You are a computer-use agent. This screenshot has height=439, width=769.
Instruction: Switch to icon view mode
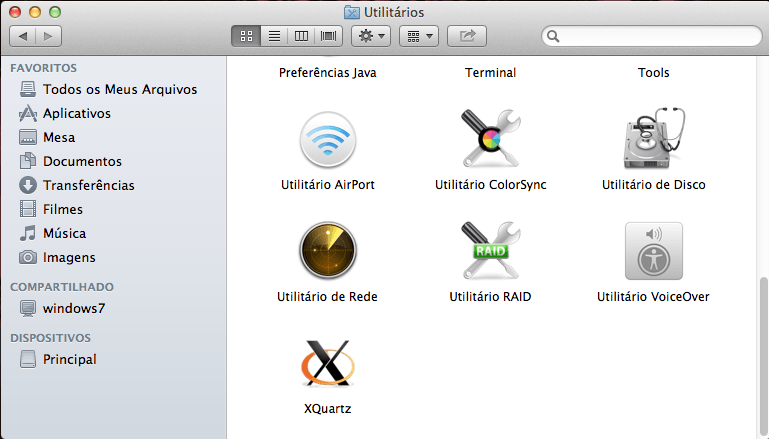[x=246, y=36]
